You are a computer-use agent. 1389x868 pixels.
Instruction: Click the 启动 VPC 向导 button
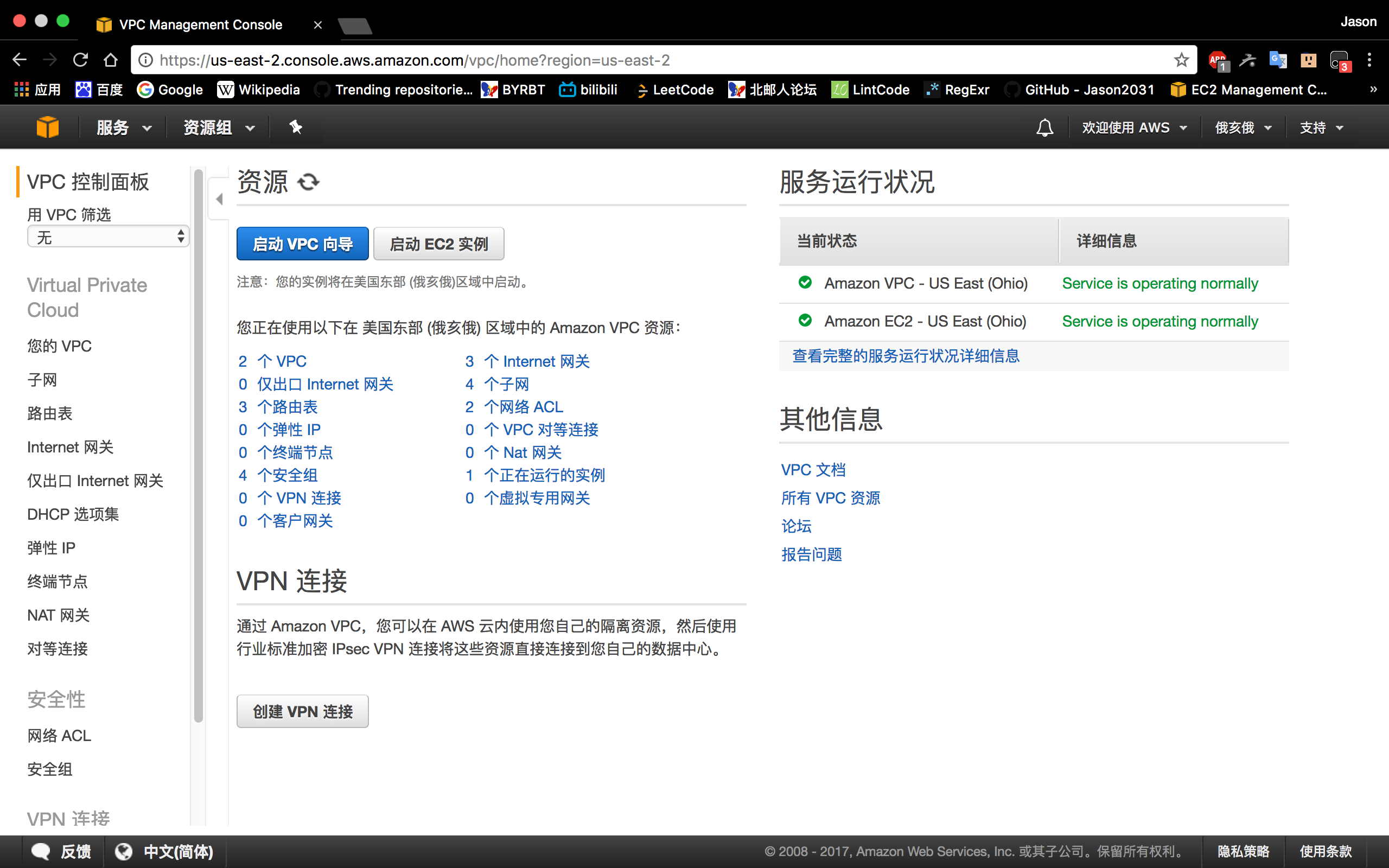click(302, 244)
